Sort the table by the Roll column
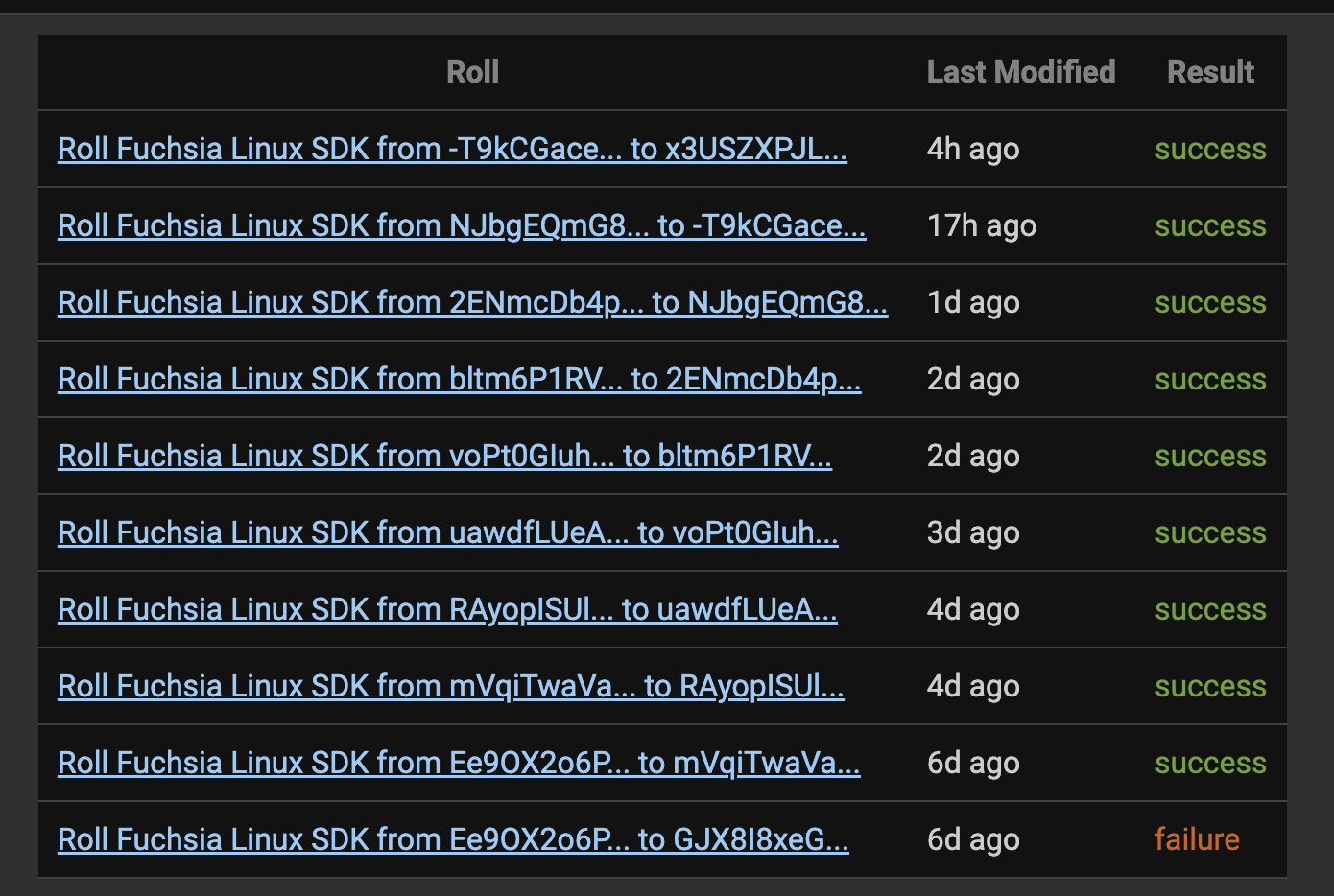1334x896 pixels. [x=472, y=72]
